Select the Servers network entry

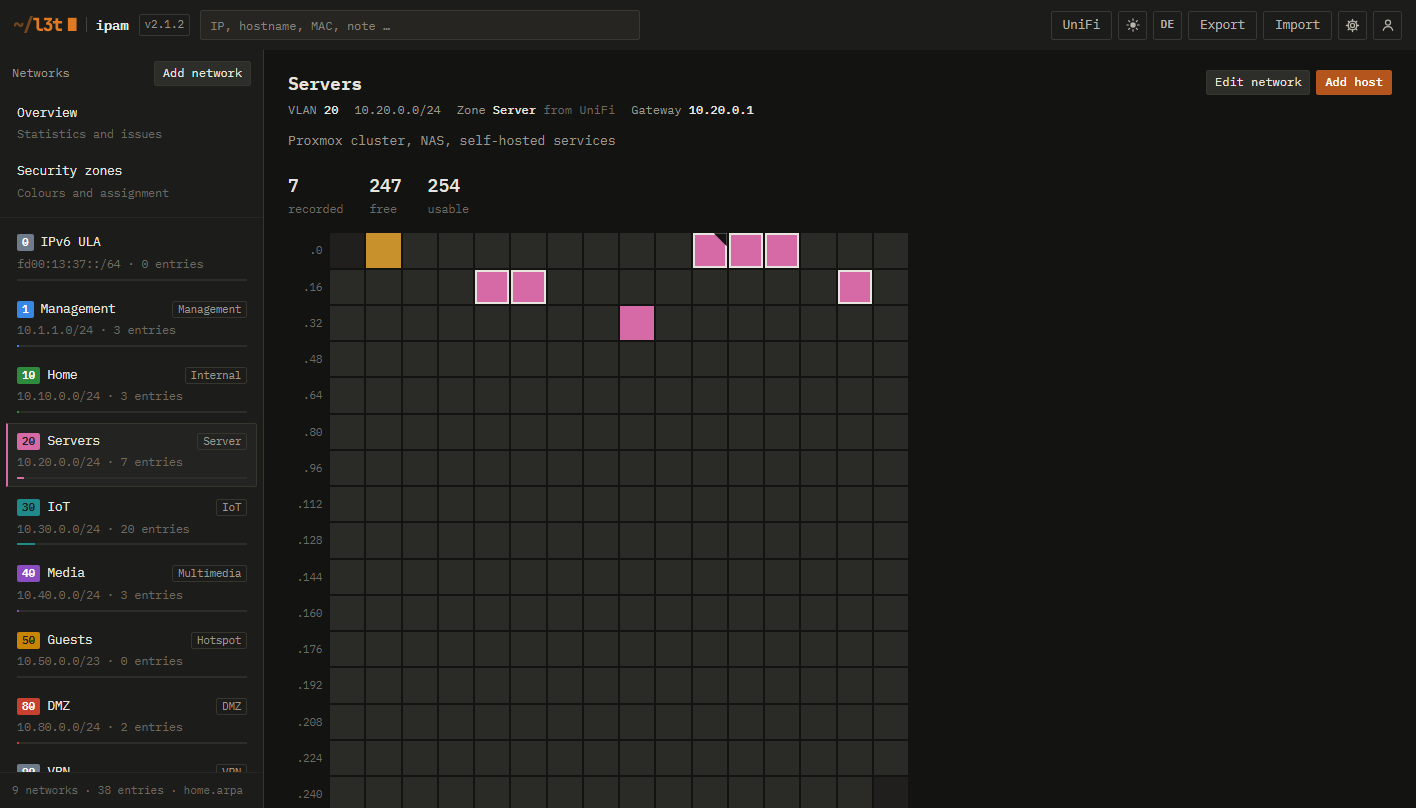(x=131, y=454)
